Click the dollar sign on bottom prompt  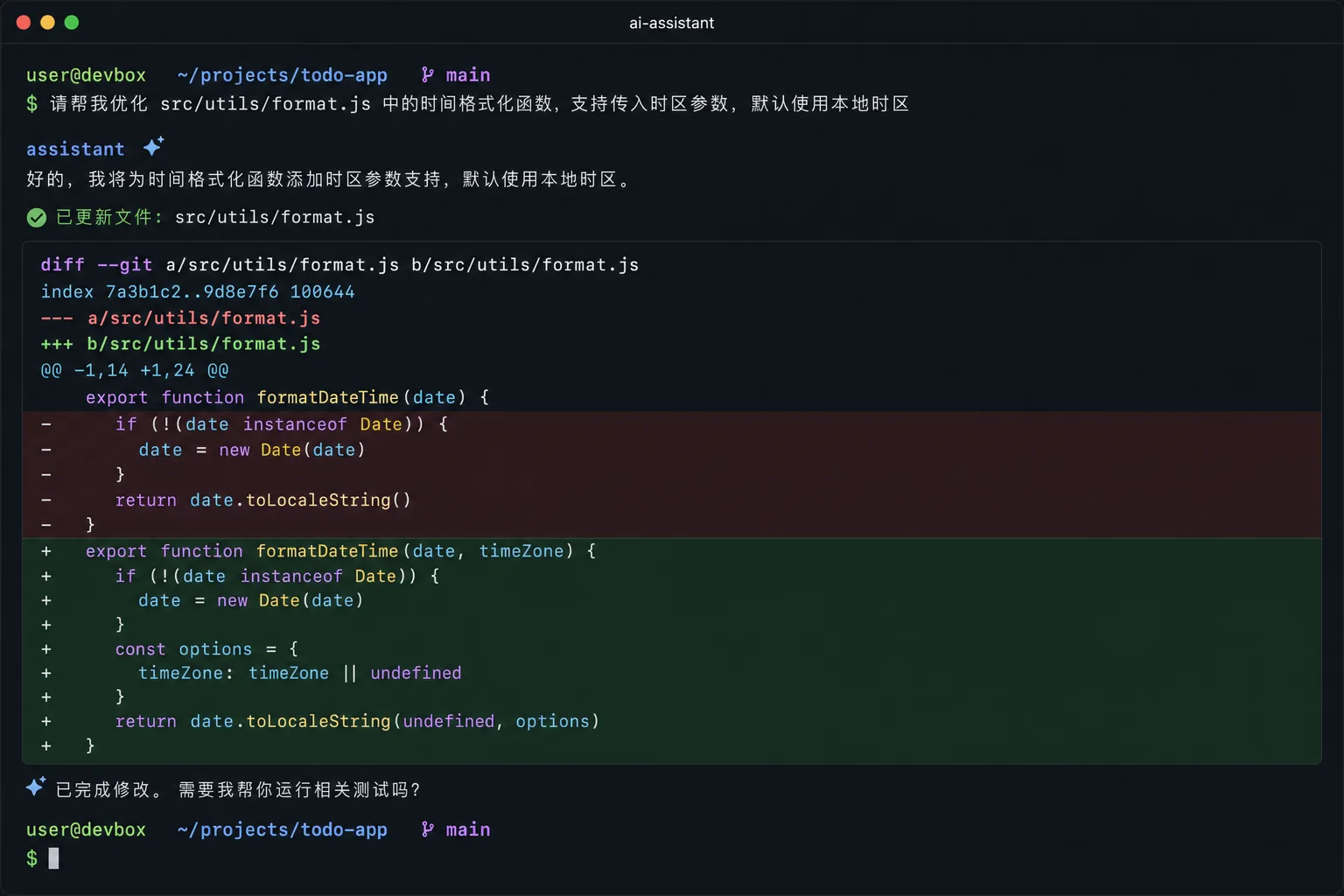pos(31,858)
